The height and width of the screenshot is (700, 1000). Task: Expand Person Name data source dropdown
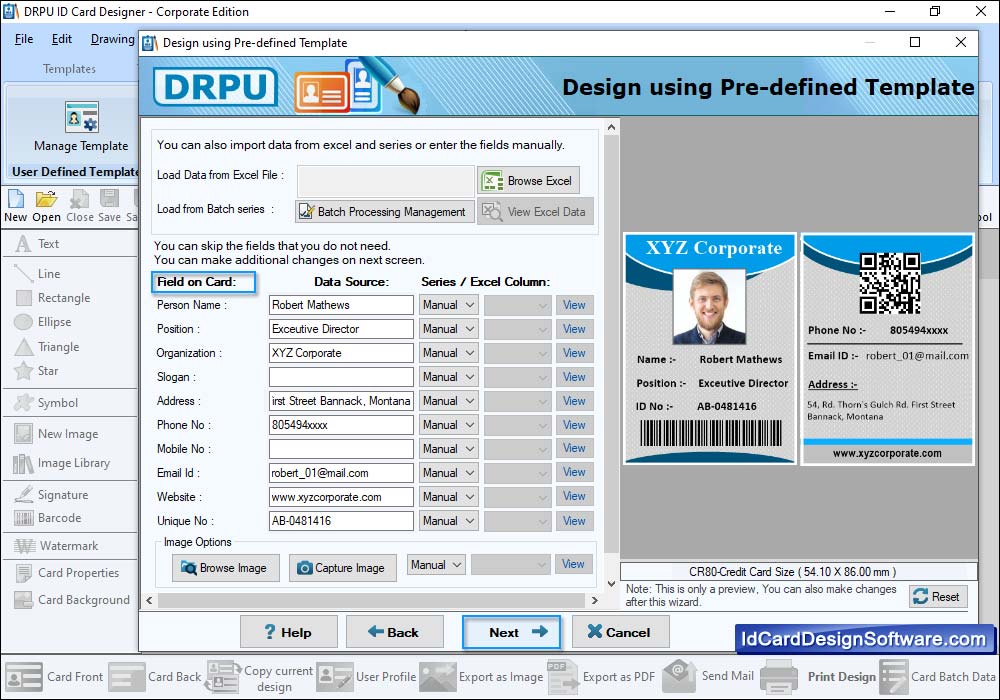[448, 305]
